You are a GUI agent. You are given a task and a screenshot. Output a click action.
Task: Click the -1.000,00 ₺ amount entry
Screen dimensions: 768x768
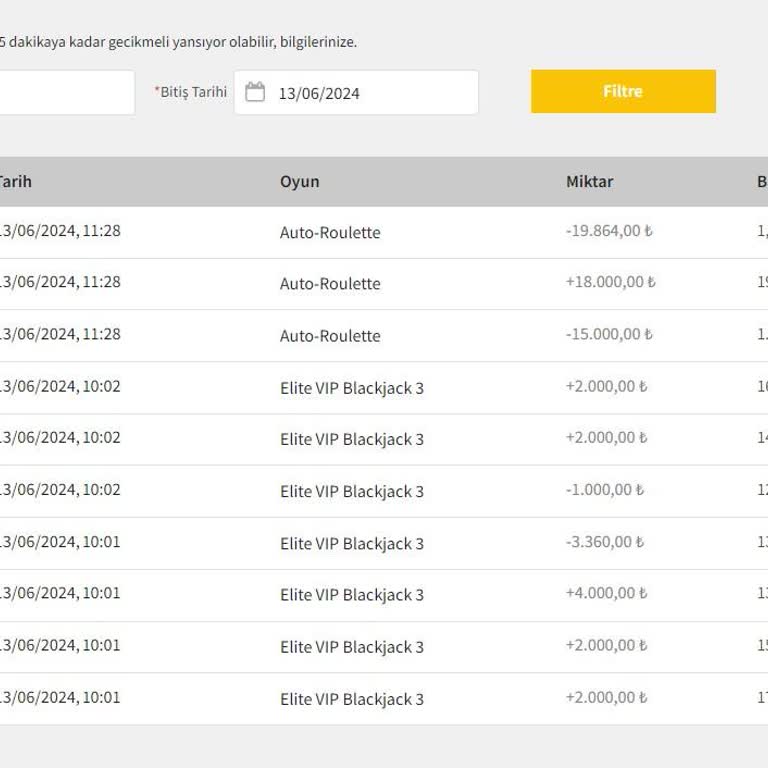click(605, 490)
